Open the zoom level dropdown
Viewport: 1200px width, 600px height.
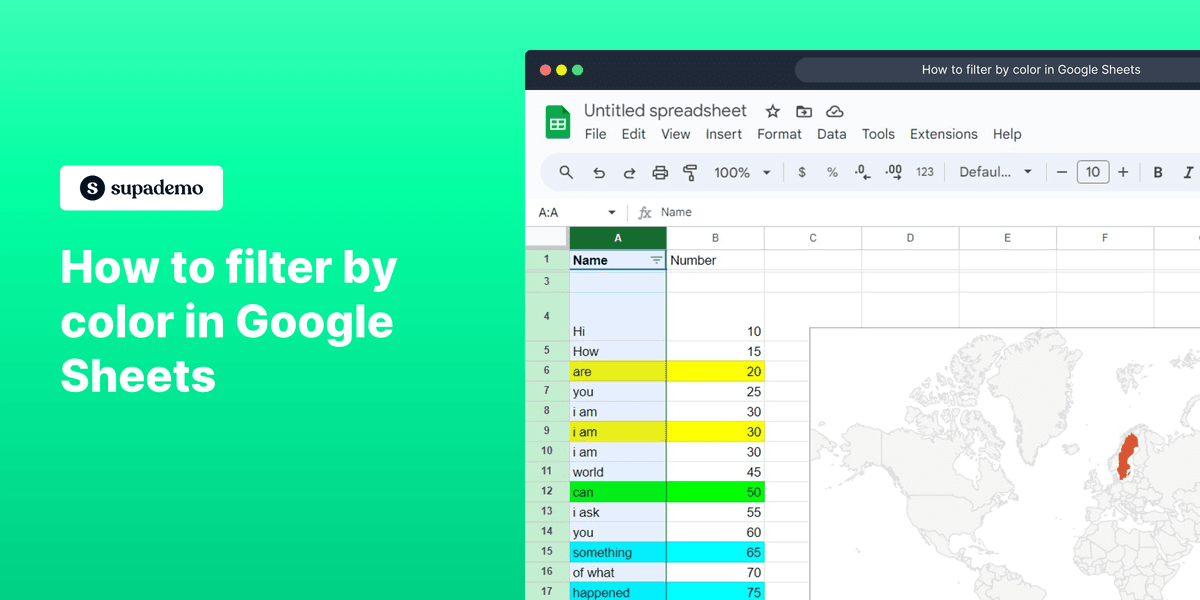[x=740, y=171]
